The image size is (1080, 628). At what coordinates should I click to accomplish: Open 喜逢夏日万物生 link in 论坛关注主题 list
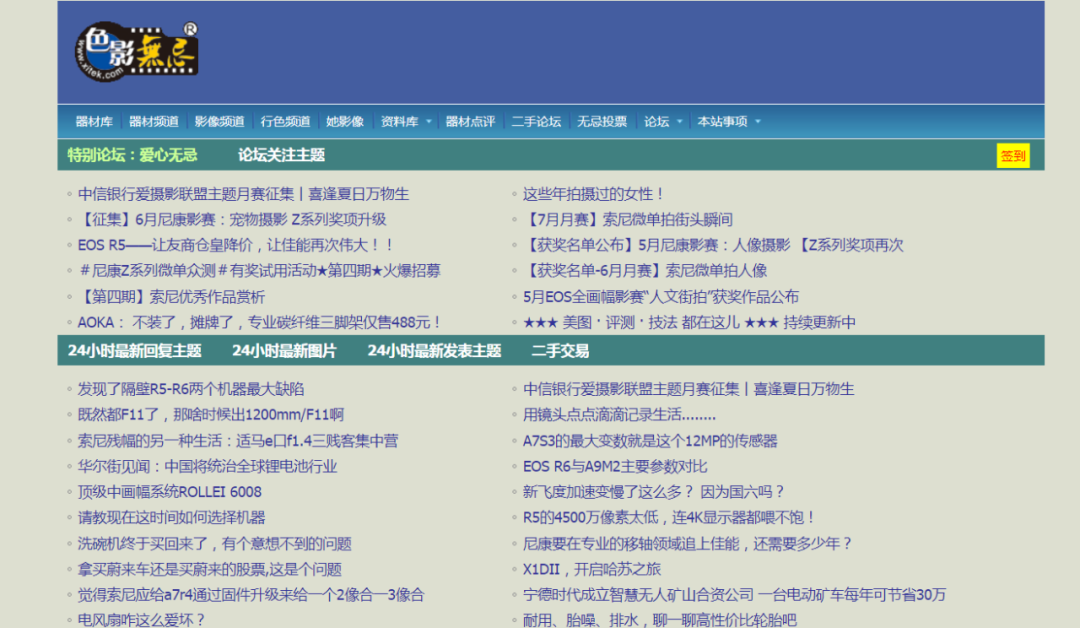[x=243, y=194]
